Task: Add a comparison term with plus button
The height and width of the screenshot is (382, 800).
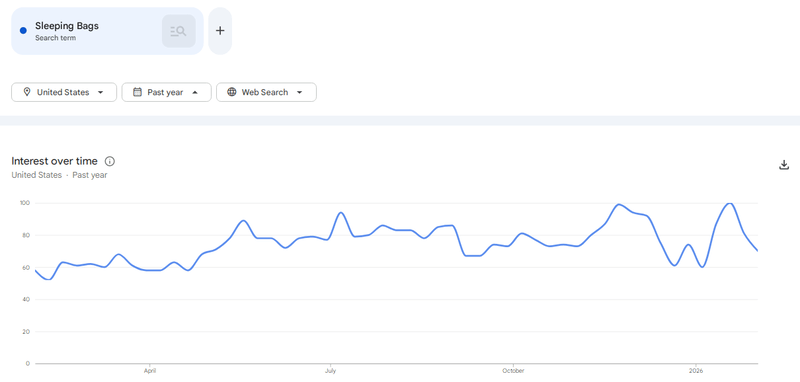Action: 220,31
